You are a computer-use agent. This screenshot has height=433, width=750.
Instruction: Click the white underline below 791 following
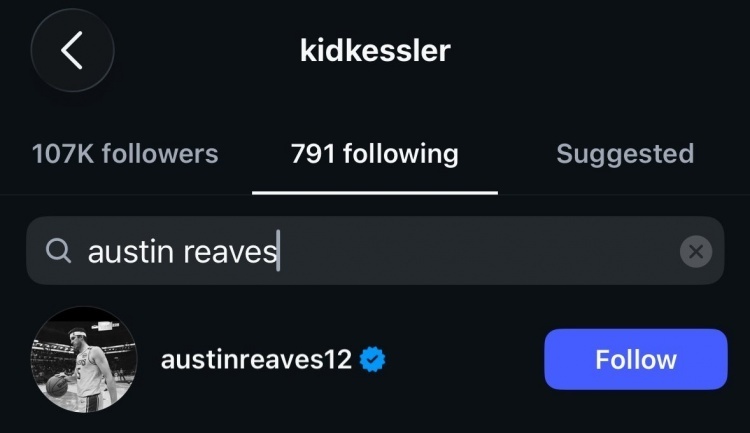click(x=375, y=193)
